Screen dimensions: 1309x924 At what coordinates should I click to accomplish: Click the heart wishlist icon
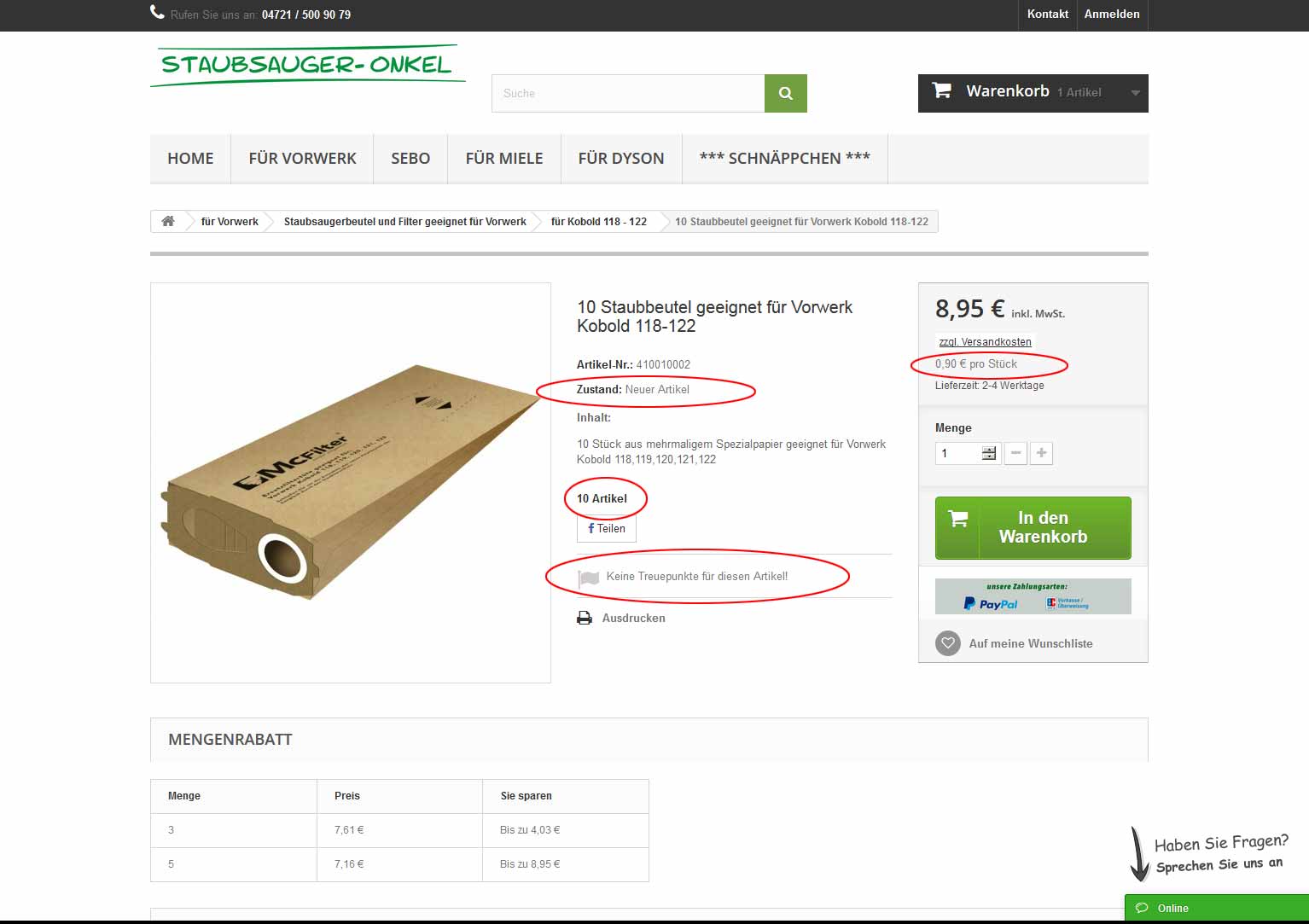948,643
